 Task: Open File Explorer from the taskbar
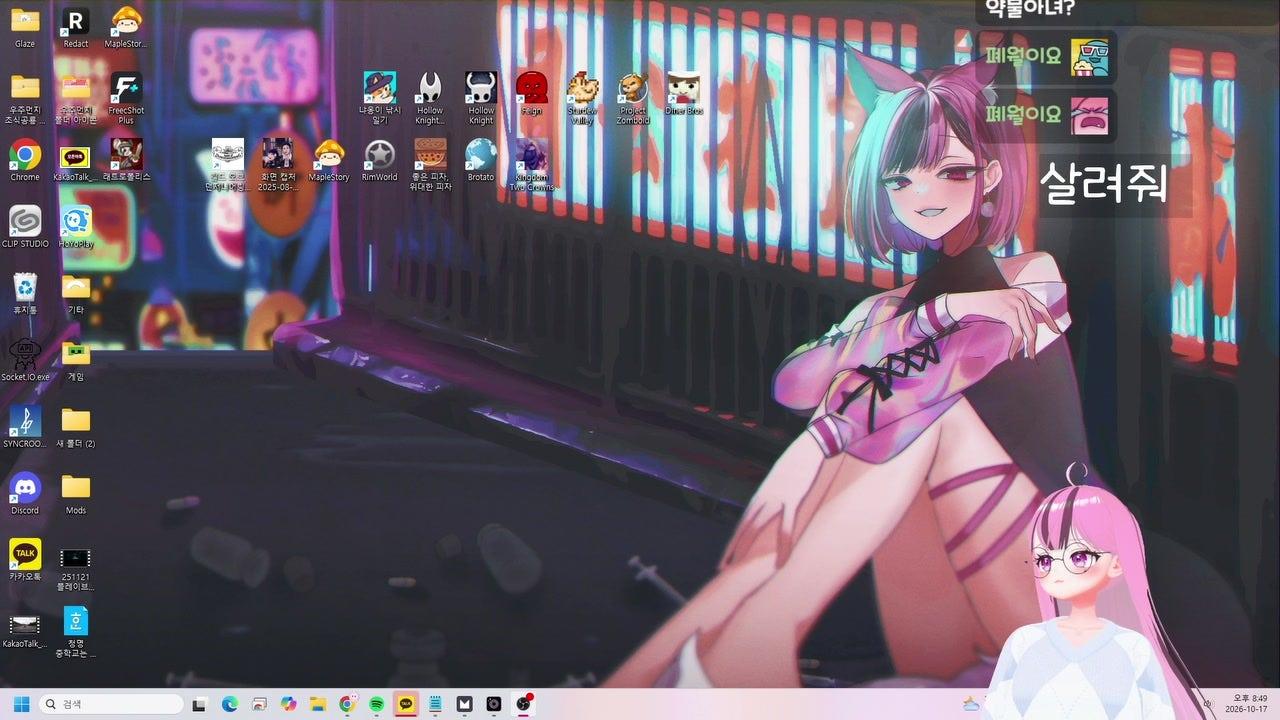coord(317,704)
